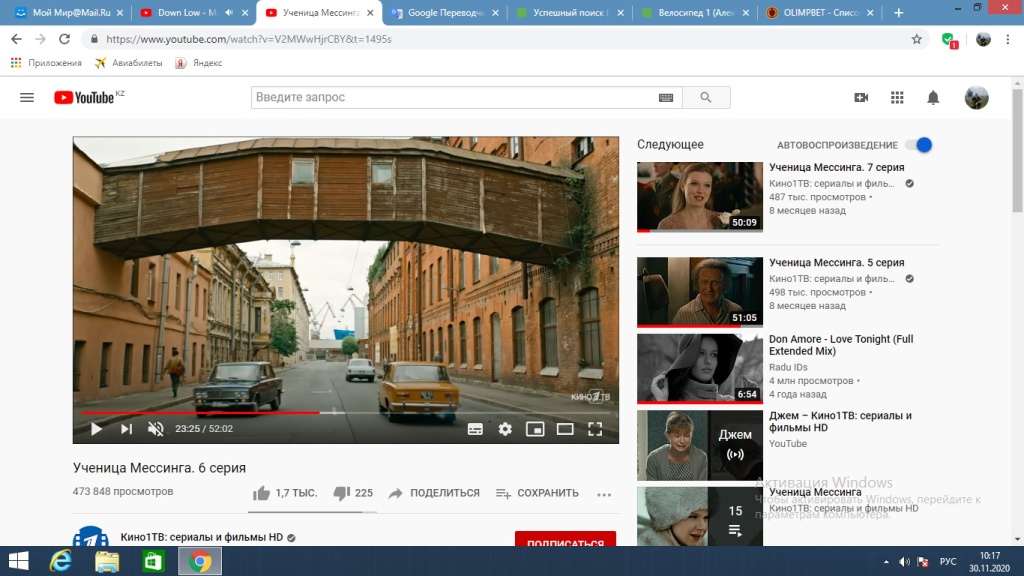This screenshot has height=576, width=1024.
Task: Share the video via ПОДЕЛИТЬСЯ
Action: pos(434,493)
